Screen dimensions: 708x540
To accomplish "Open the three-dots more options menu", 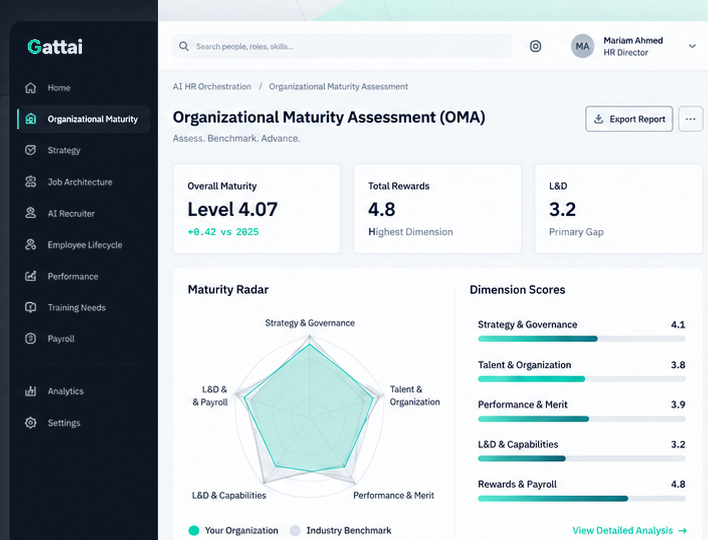I will (690, 119).
